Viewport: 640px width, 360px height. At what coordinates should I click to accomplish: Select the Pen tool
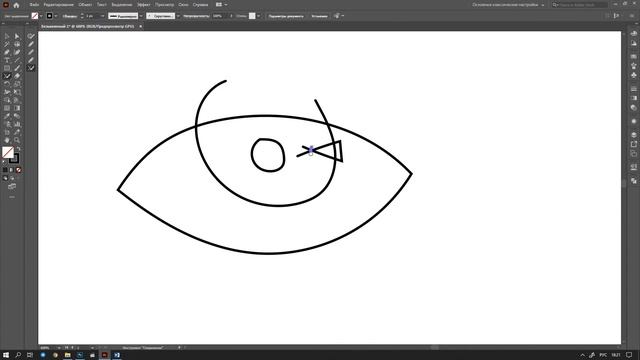(7, 52)
